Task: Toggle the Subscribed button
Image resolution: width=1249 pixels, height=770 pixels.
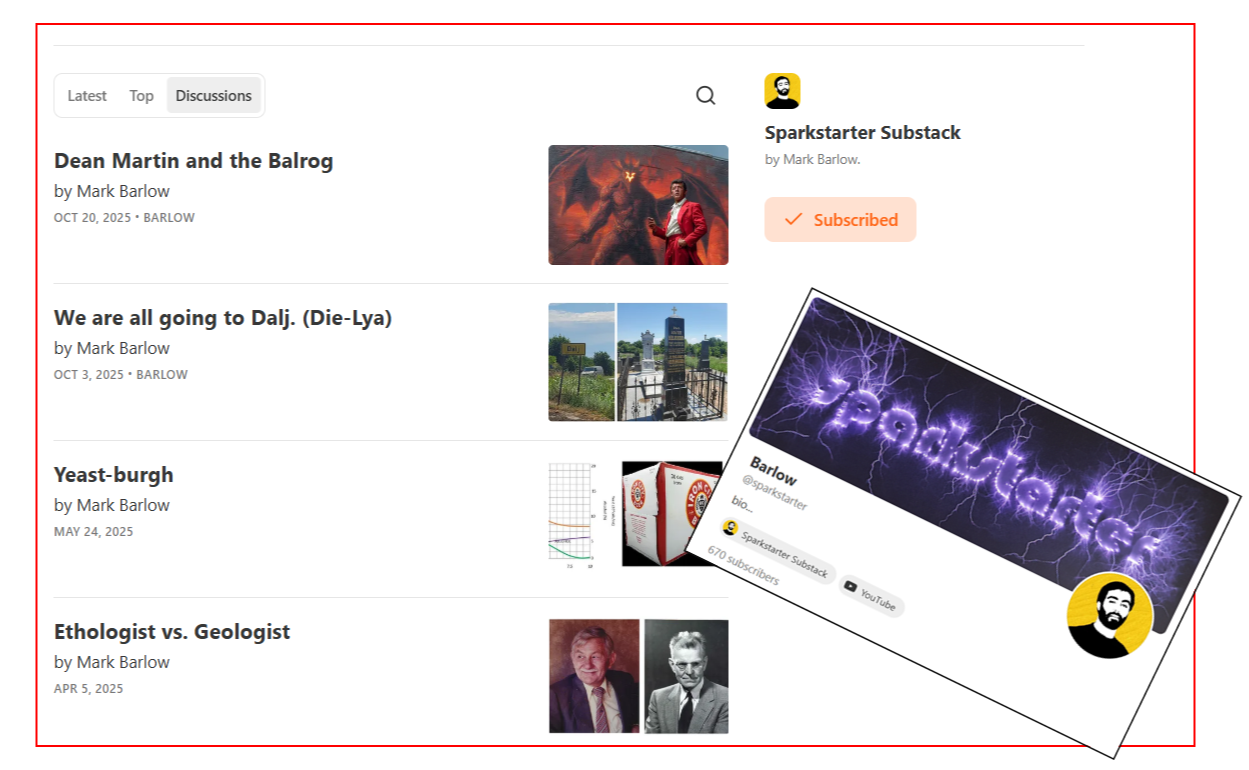Action: pyautogui.click(x=840, y=219)
